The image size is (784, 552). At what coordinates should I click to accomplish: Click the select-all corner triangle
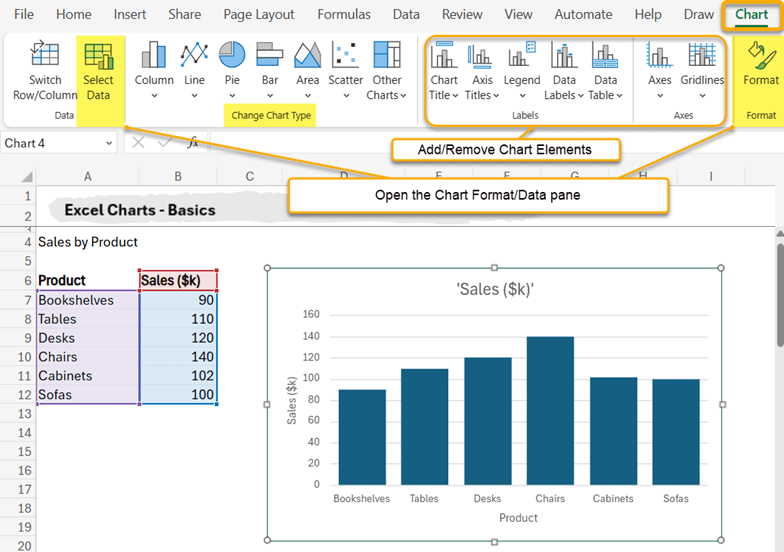click(x=27, y=176)
